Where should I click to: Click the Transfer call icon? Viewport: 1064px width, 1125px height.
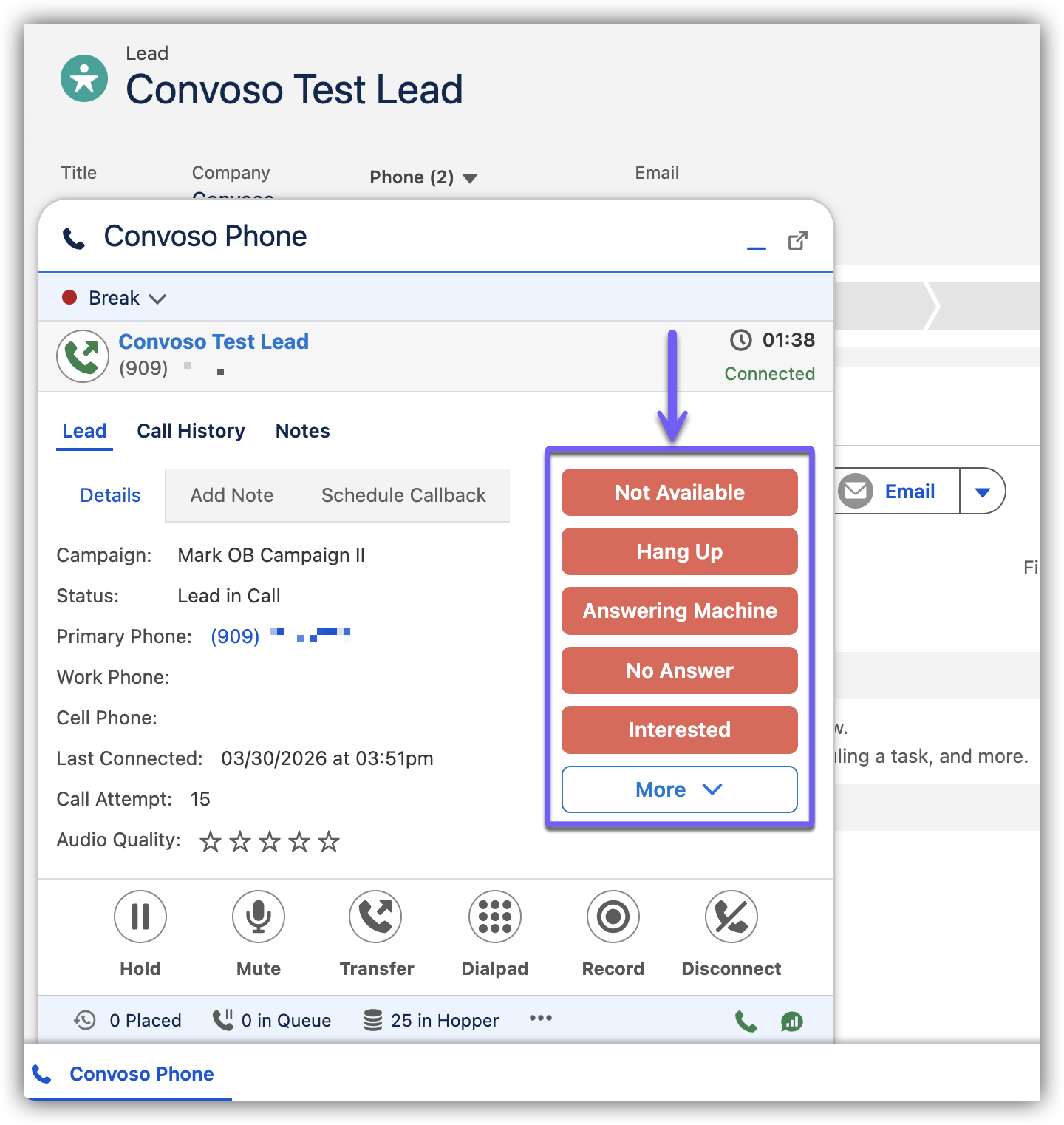click(x=376, y=917)
